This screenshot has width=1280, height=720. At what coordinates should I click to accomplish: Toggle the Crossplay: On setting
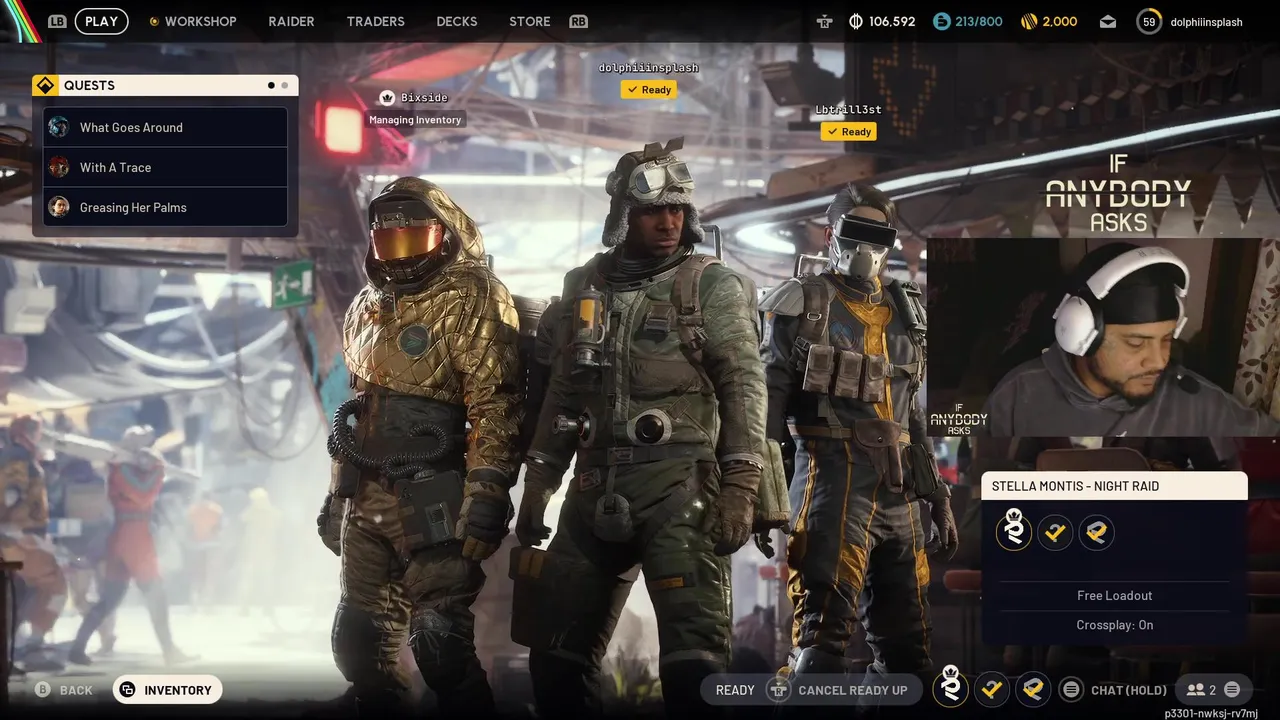[1115, 625]
